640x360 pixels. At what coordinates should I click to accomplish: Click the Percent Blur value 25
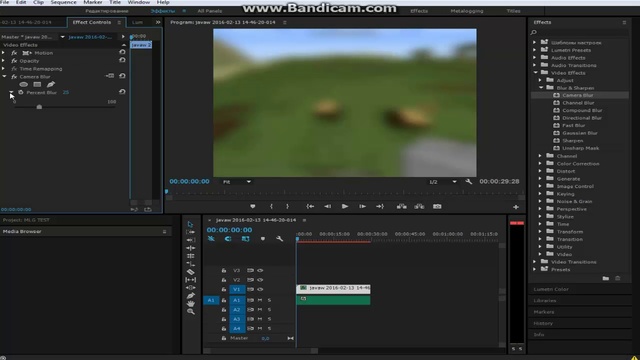[x=66, y=93]
